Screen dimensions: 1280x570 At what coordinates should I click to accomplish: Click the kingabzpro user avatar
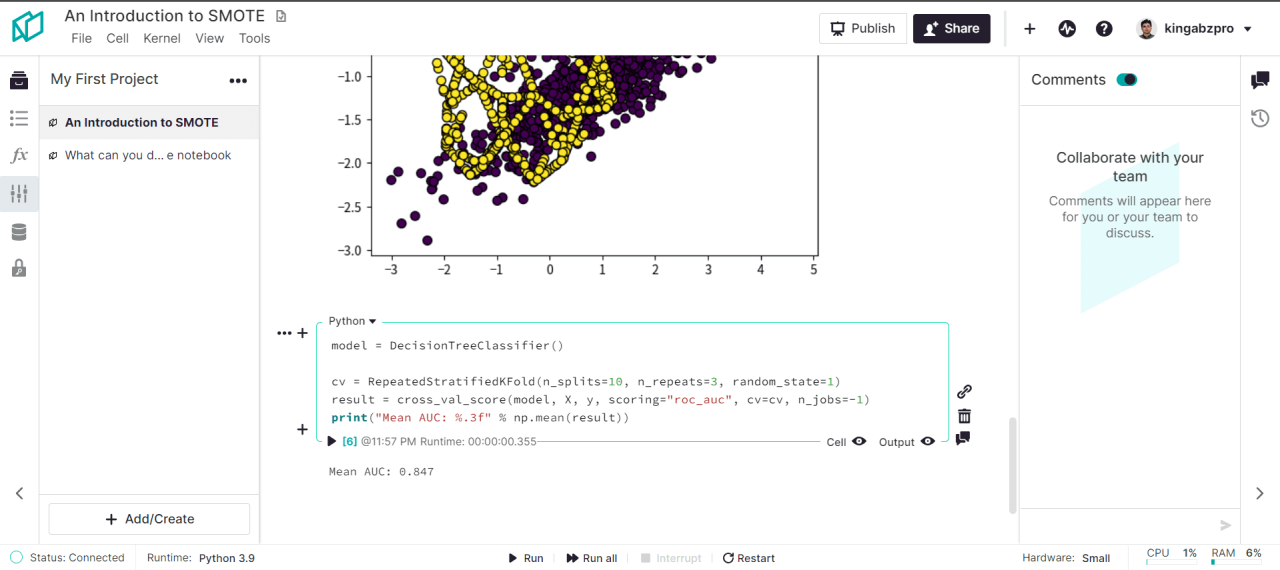point(1146,29)
